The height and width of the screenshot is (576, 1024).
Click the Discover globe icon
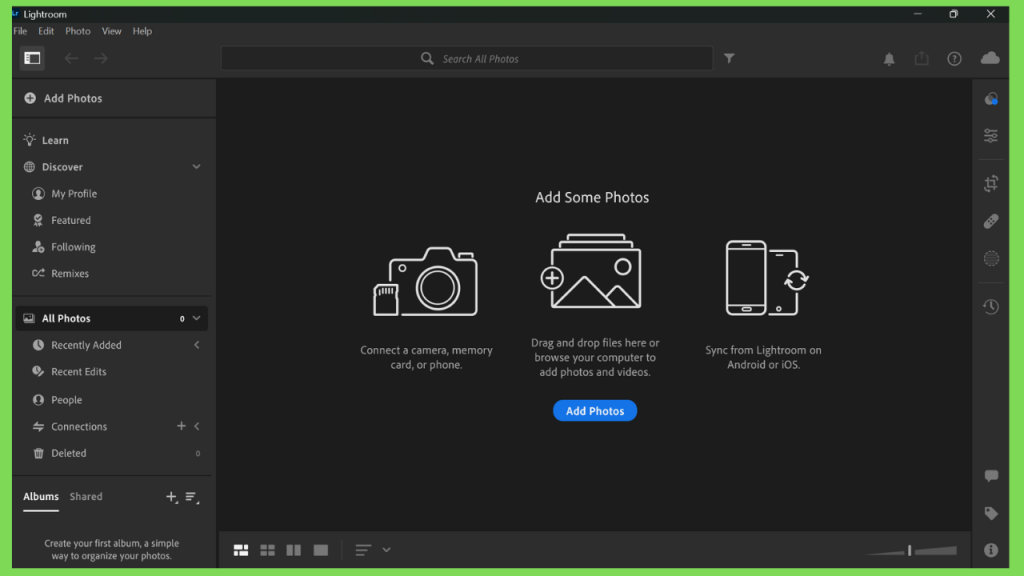tap(29, 167)
